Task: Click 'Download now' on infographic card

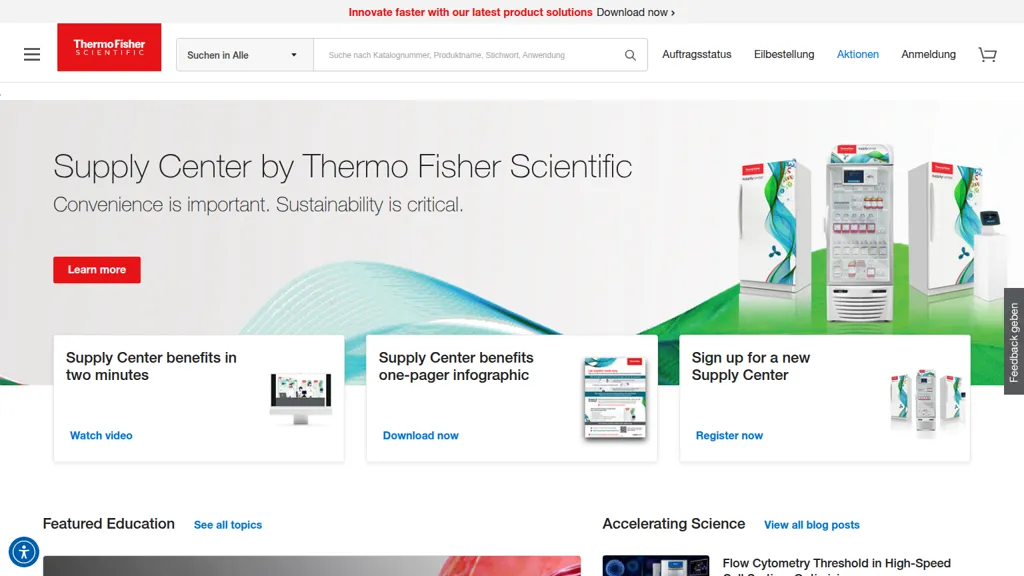Action: coord(421,436)
